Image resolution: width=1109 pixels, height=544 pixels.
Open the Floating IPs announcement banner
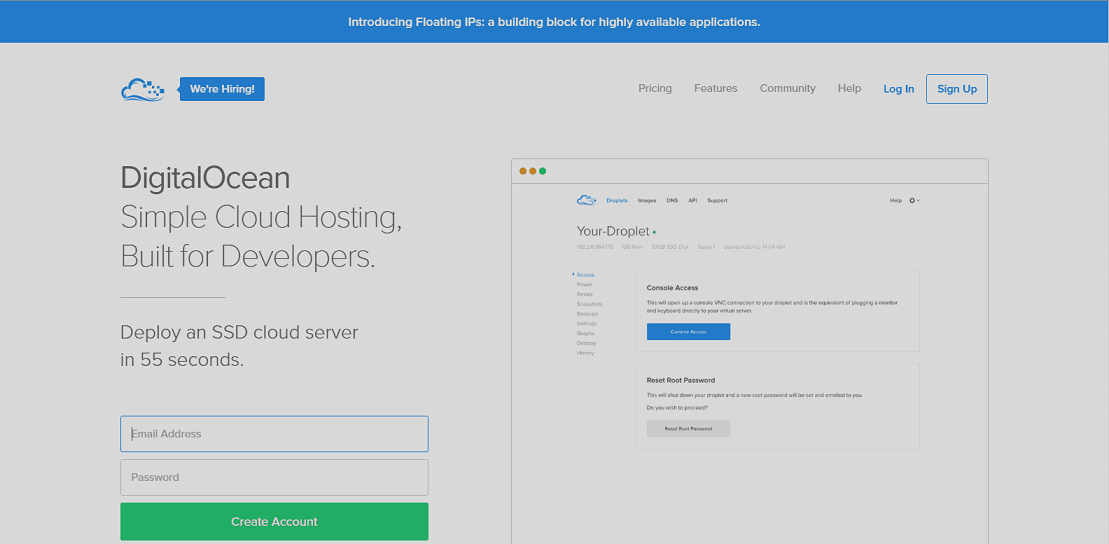point(554,22)
